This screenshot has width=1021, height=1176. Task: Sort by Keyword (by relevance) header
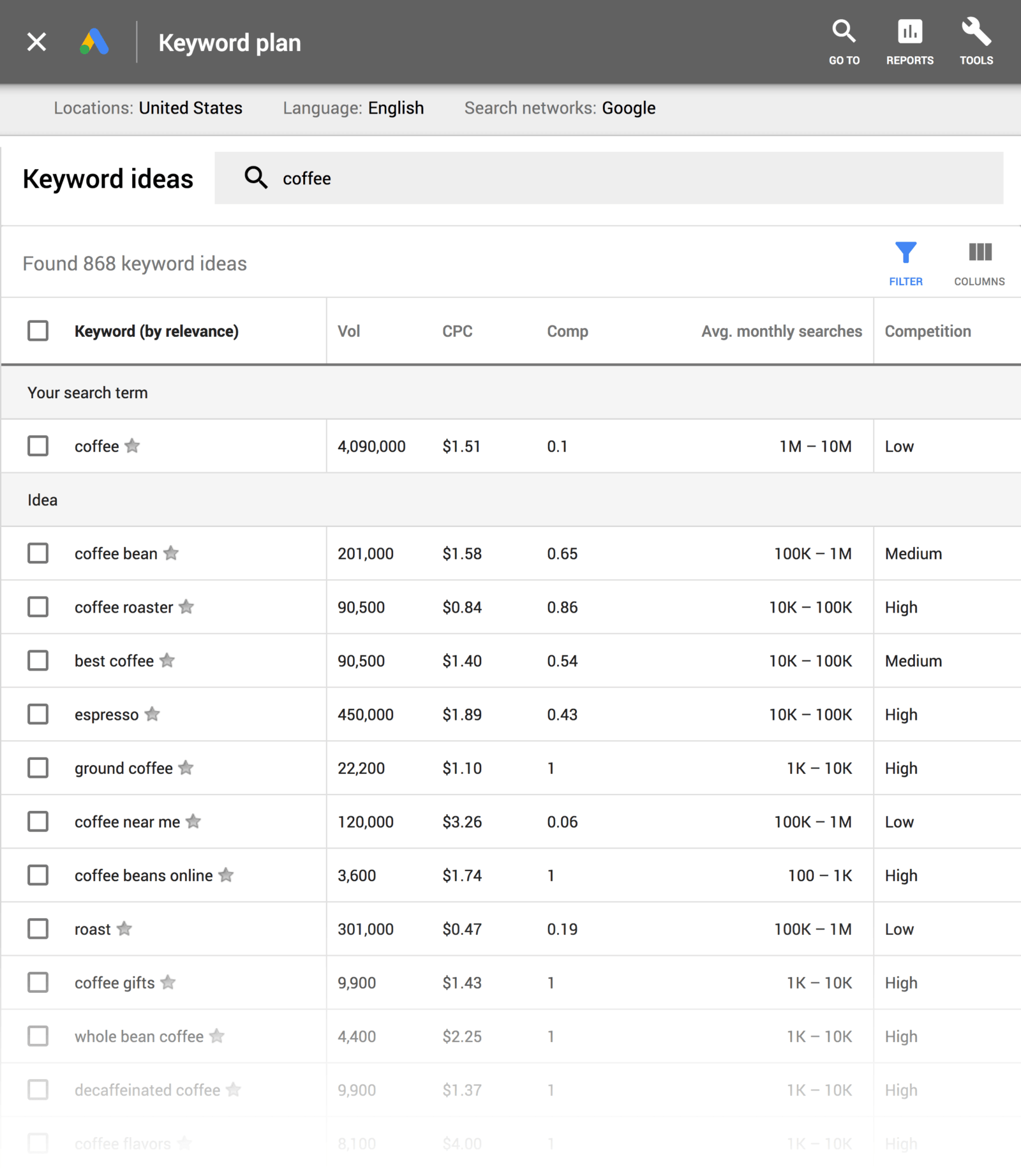[x=156, y=331]
